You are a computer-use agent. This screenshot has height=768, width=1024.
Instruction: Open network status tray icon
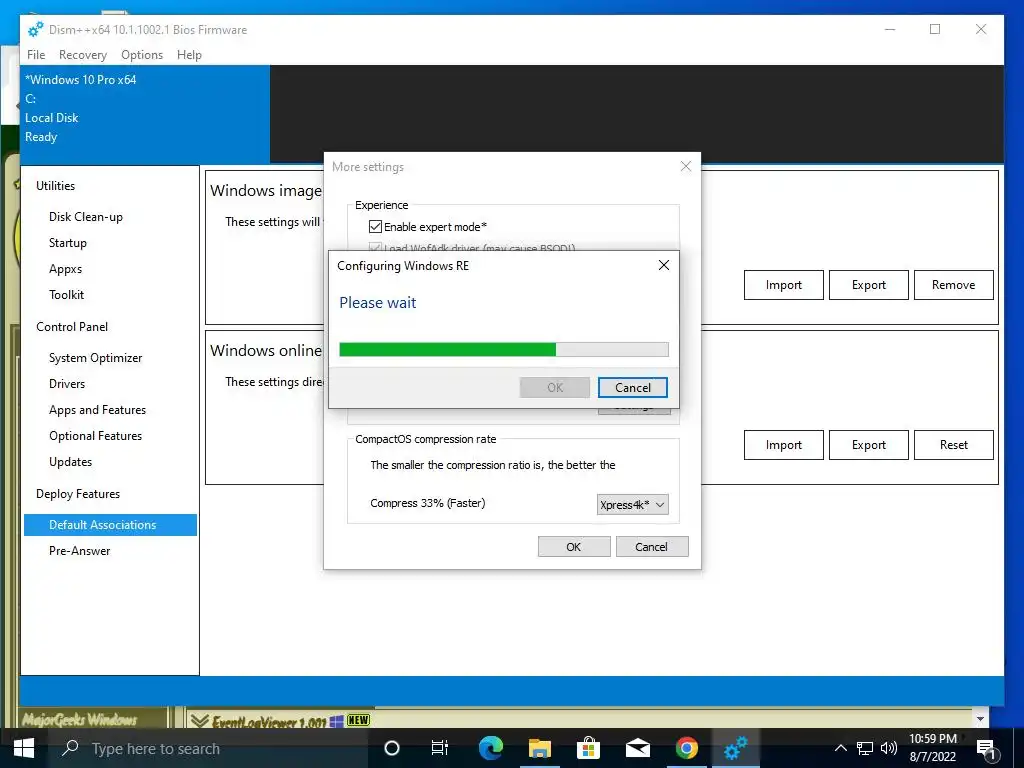[865, 748]
